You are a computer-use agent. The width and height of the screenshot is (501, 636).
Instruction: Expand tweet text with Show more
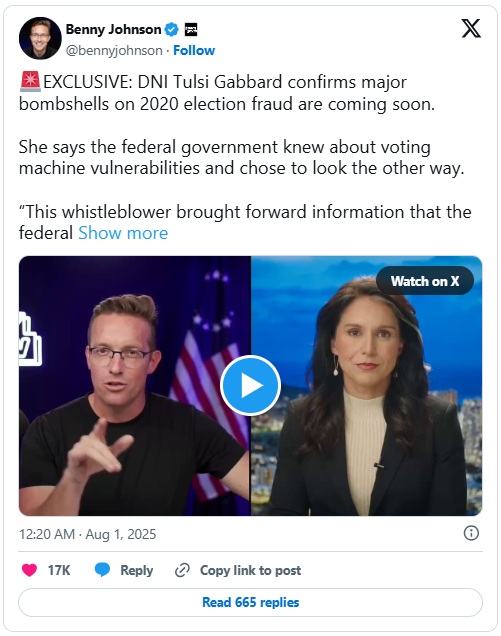[x=123, y=233]
